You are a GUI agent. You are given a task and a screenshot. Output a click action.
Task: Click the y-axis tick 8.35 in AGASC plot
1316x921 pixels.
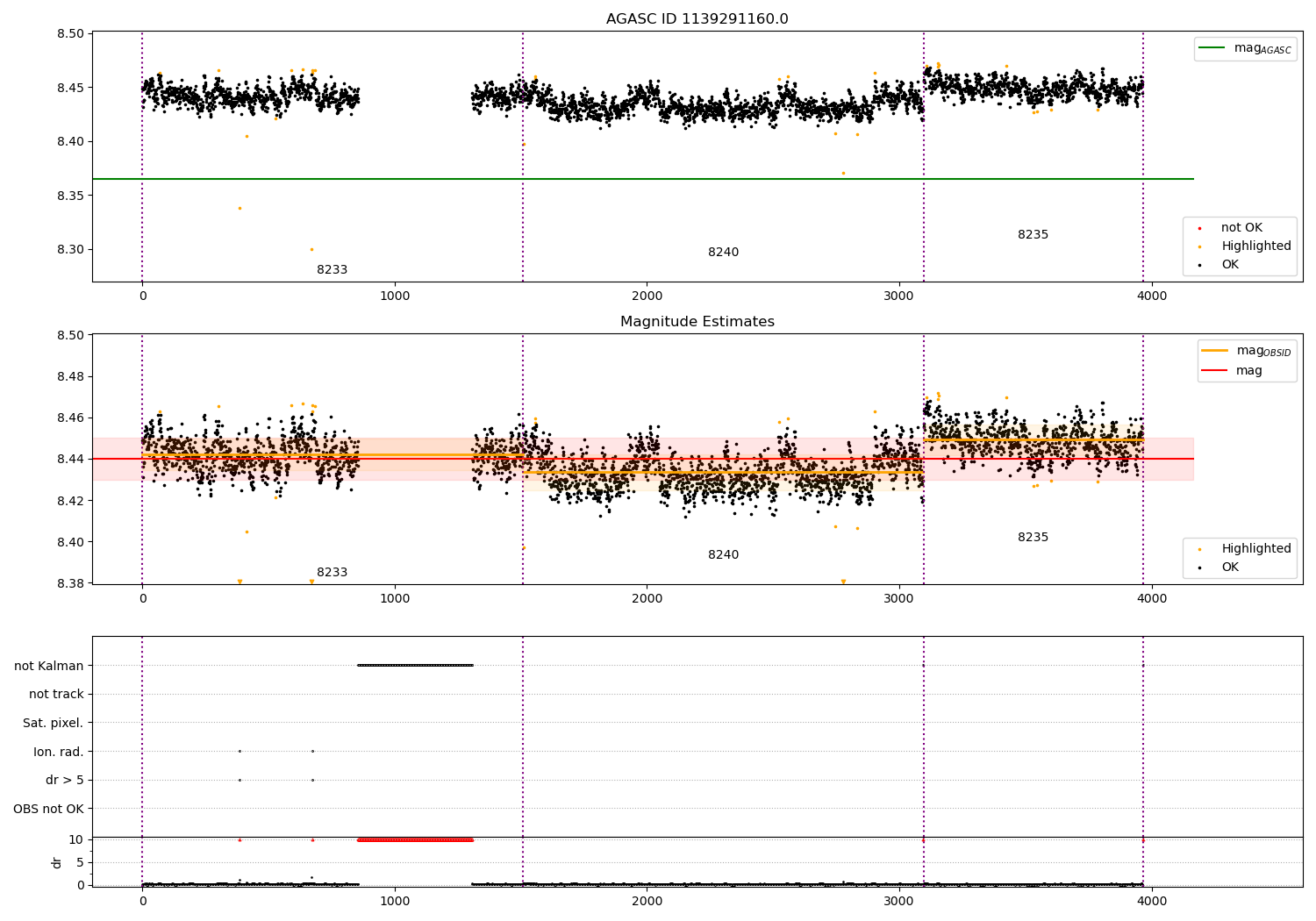coord(69,196)
